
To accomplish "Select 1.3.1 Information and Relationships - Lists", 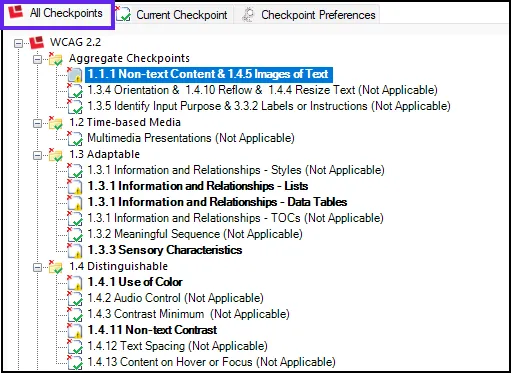I will (198, 186).
